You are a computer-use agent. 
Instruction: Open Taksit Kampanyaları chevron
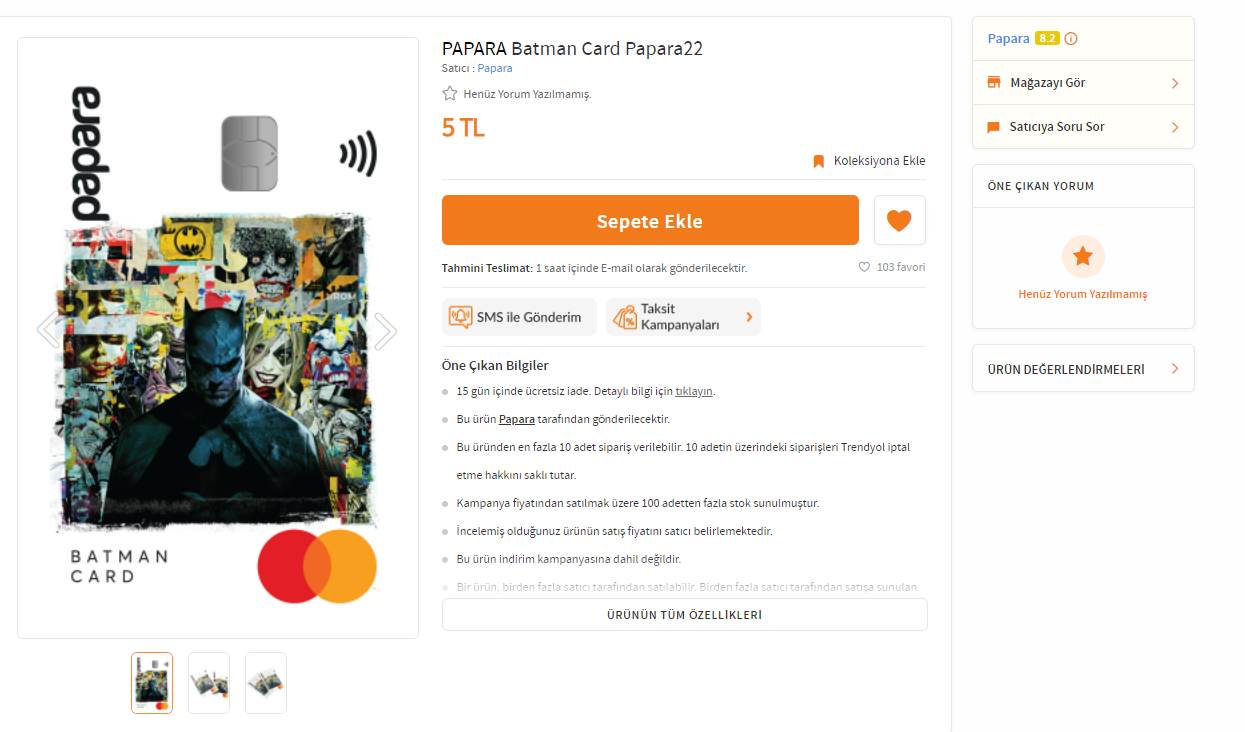click(x=749, y=317)
